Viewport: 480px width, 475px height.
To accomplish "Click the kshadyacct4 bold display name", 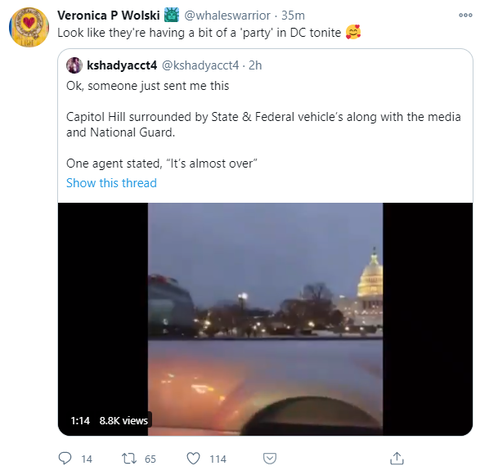I will pos(122,65).
